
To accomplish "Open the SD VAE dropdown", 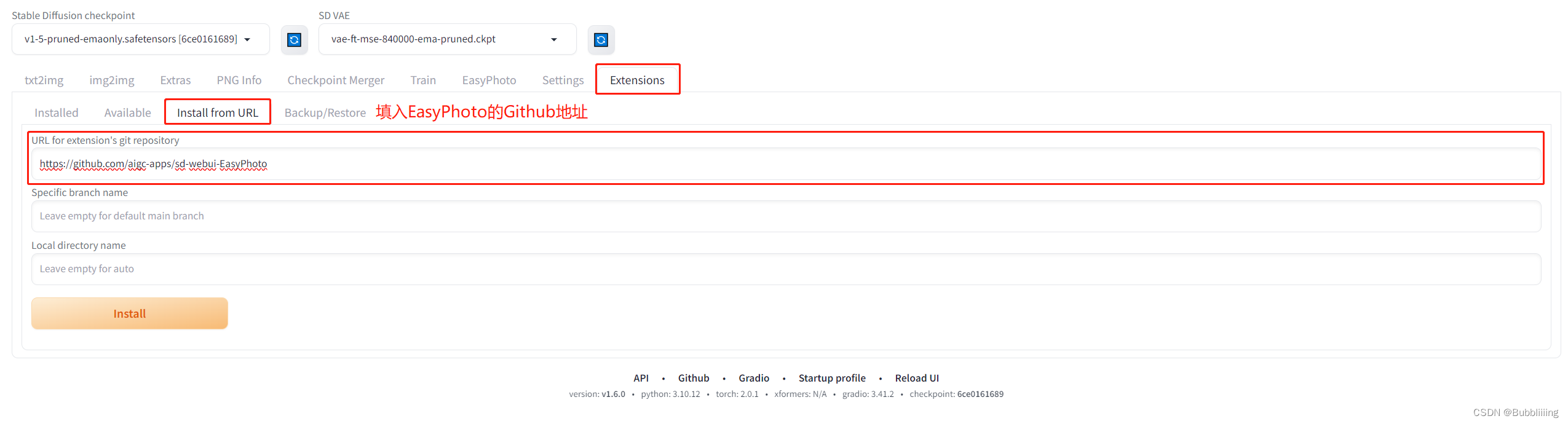I will (447, 39).
